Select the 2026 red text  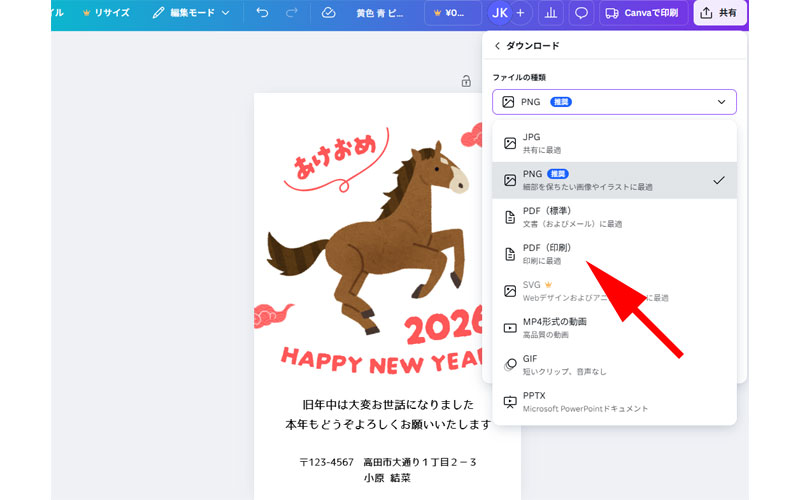(x=443, y=324)
